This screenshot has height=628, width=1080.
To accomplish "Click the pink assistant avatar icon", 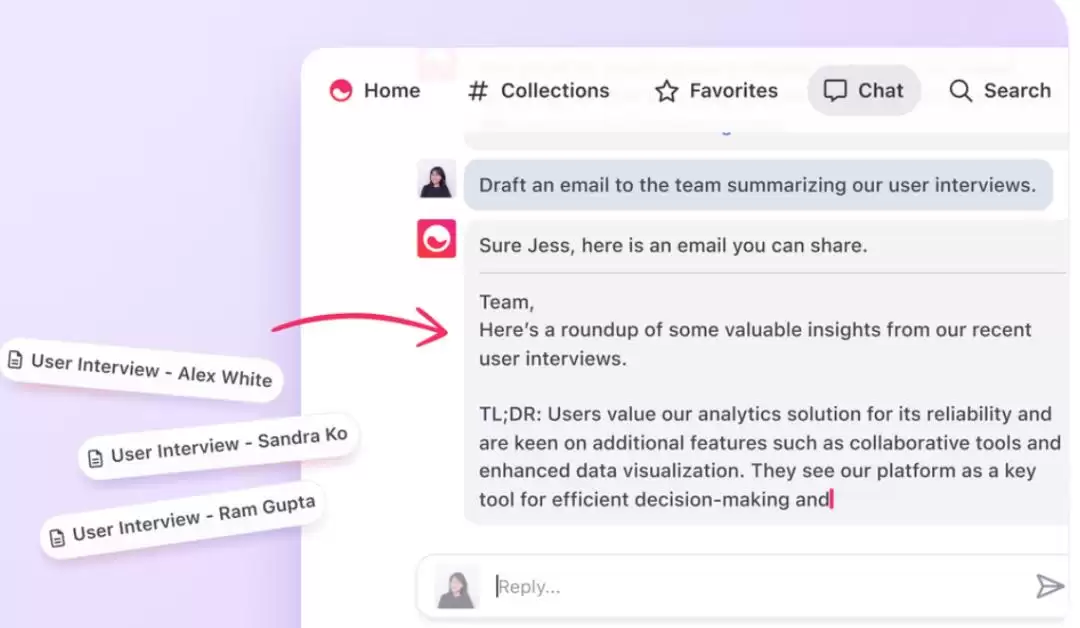I will point(436,238).
